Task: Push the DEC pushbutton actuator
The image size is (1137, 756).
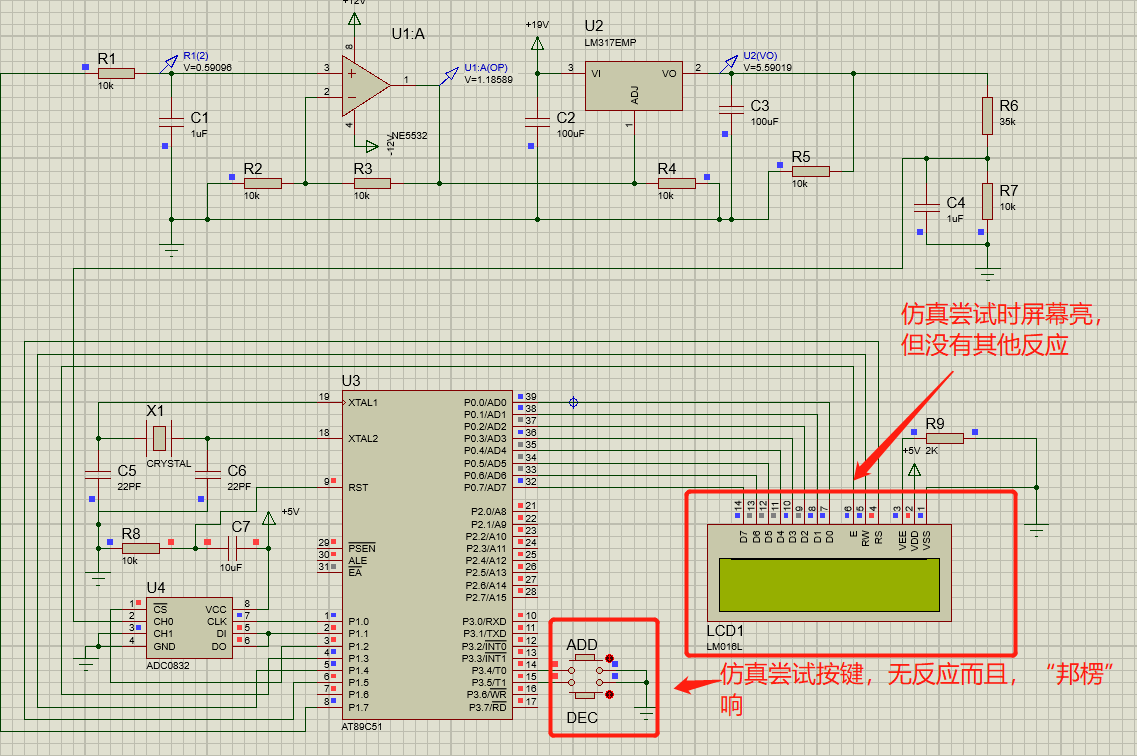Action: point(584,695)
